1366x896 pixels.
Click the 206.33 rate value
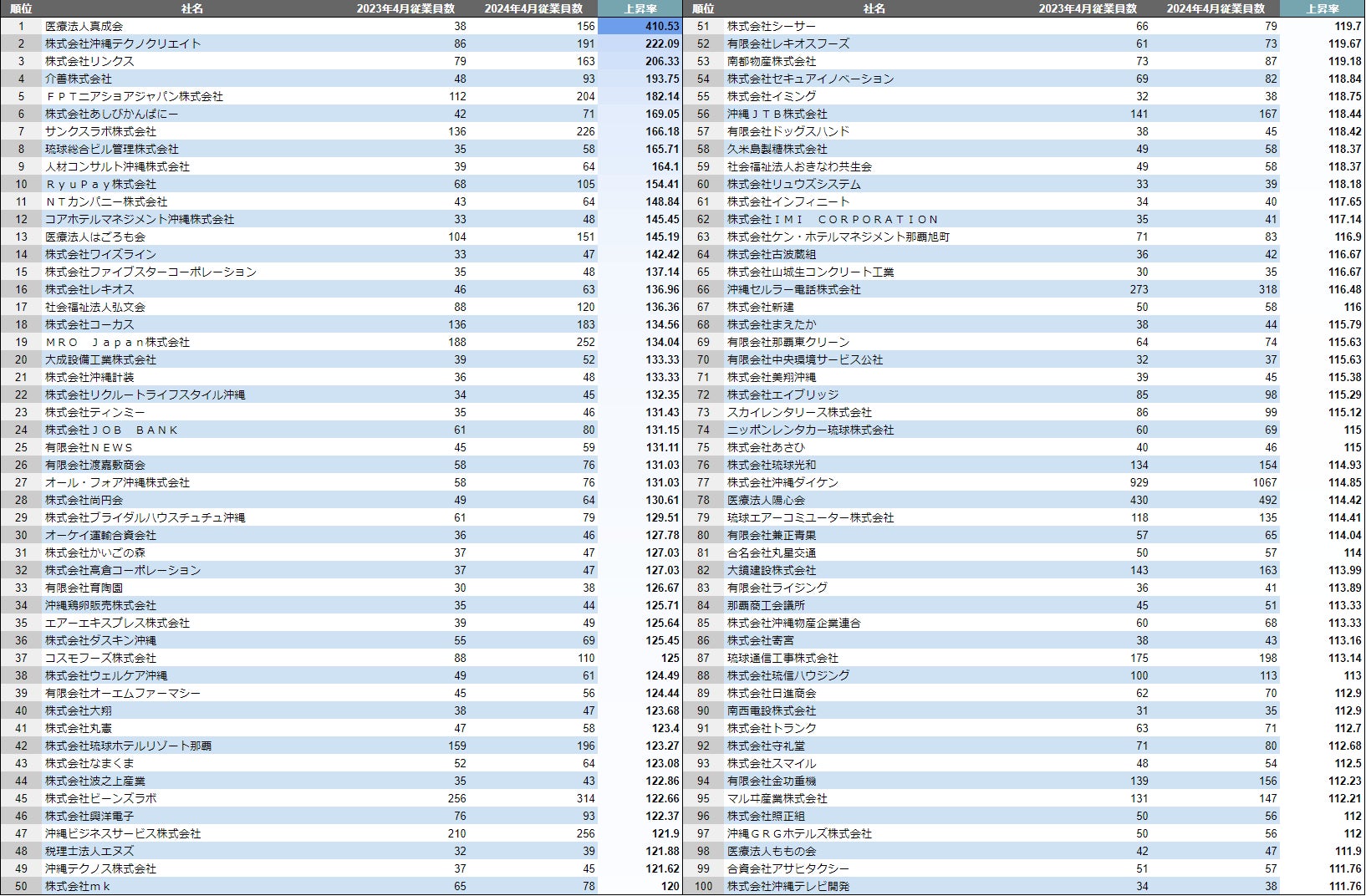662,61
